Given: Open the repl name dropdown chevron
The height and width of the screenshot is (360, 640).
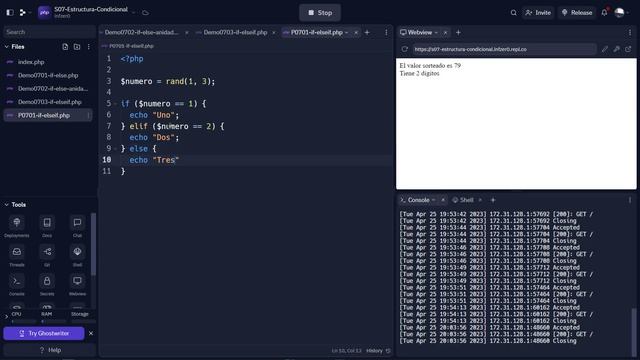Looking at the screenshot, I should tap(133, 13).
